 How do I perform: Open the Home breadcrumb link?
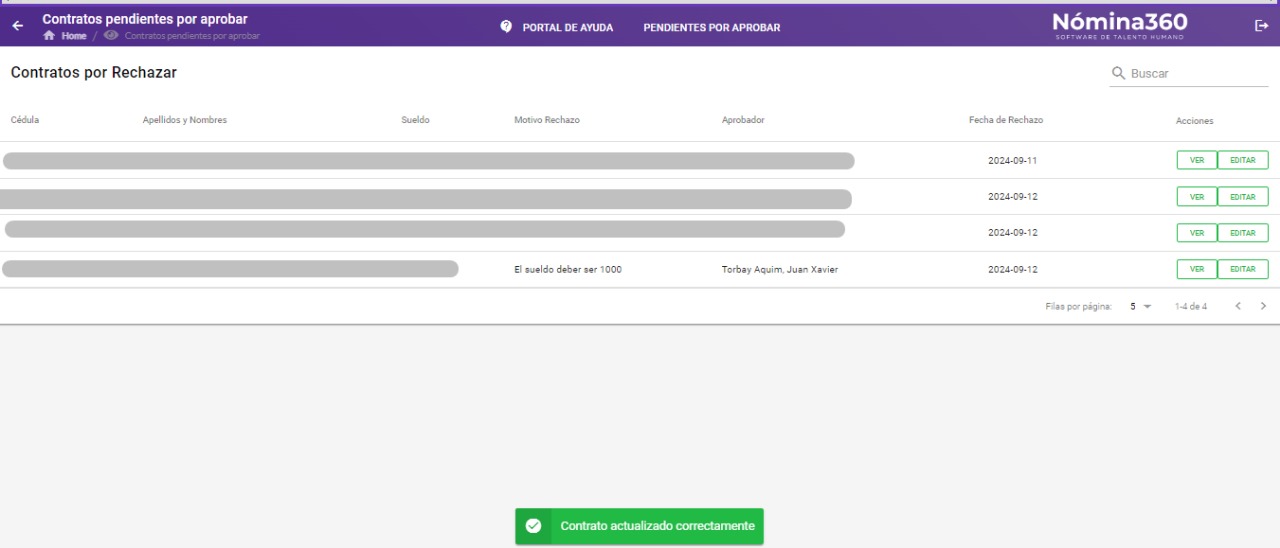coord(74,36)
